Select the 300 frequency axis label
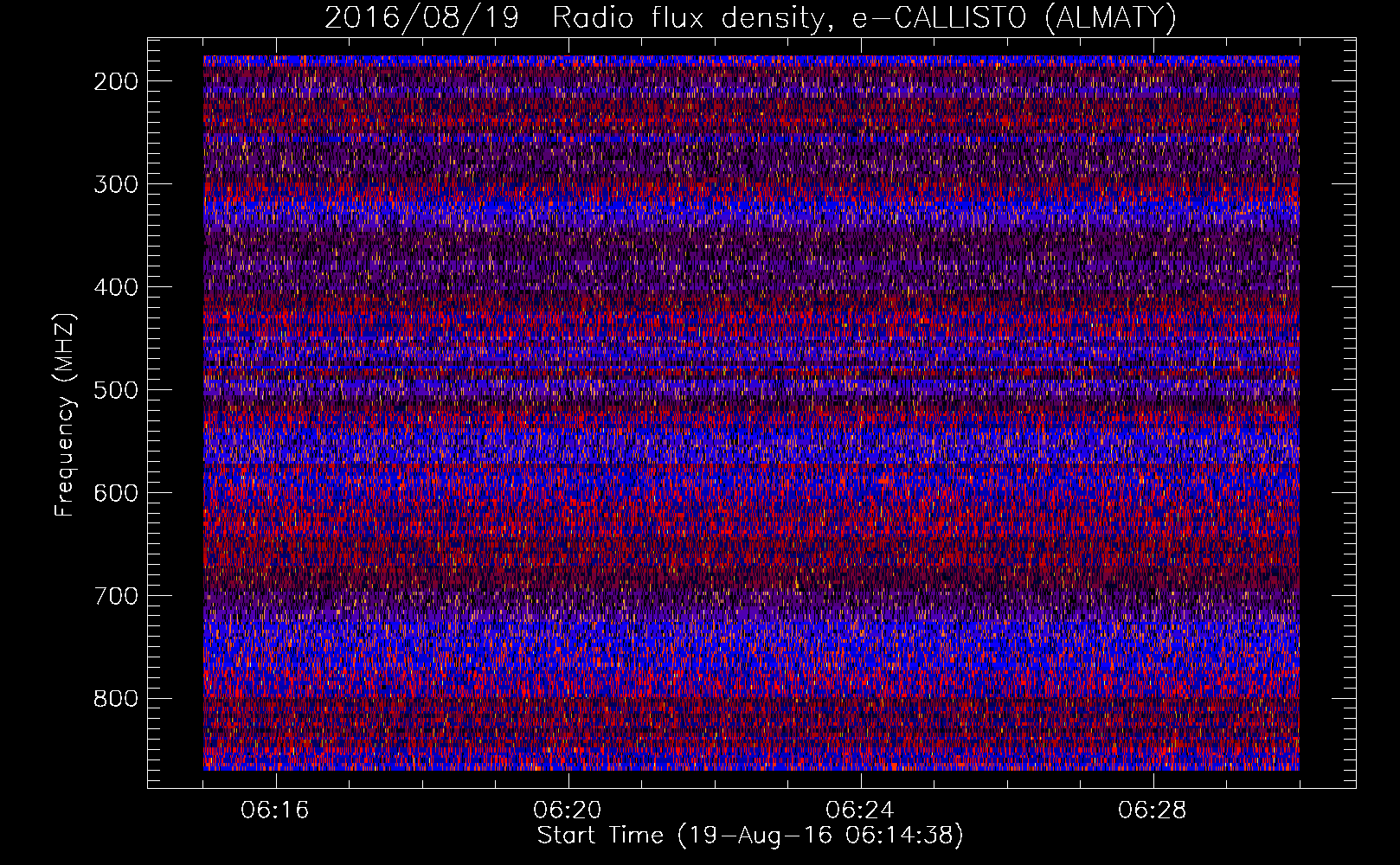Image resolution: width=1400 pixels, height=865 pixels. (115, 184)
